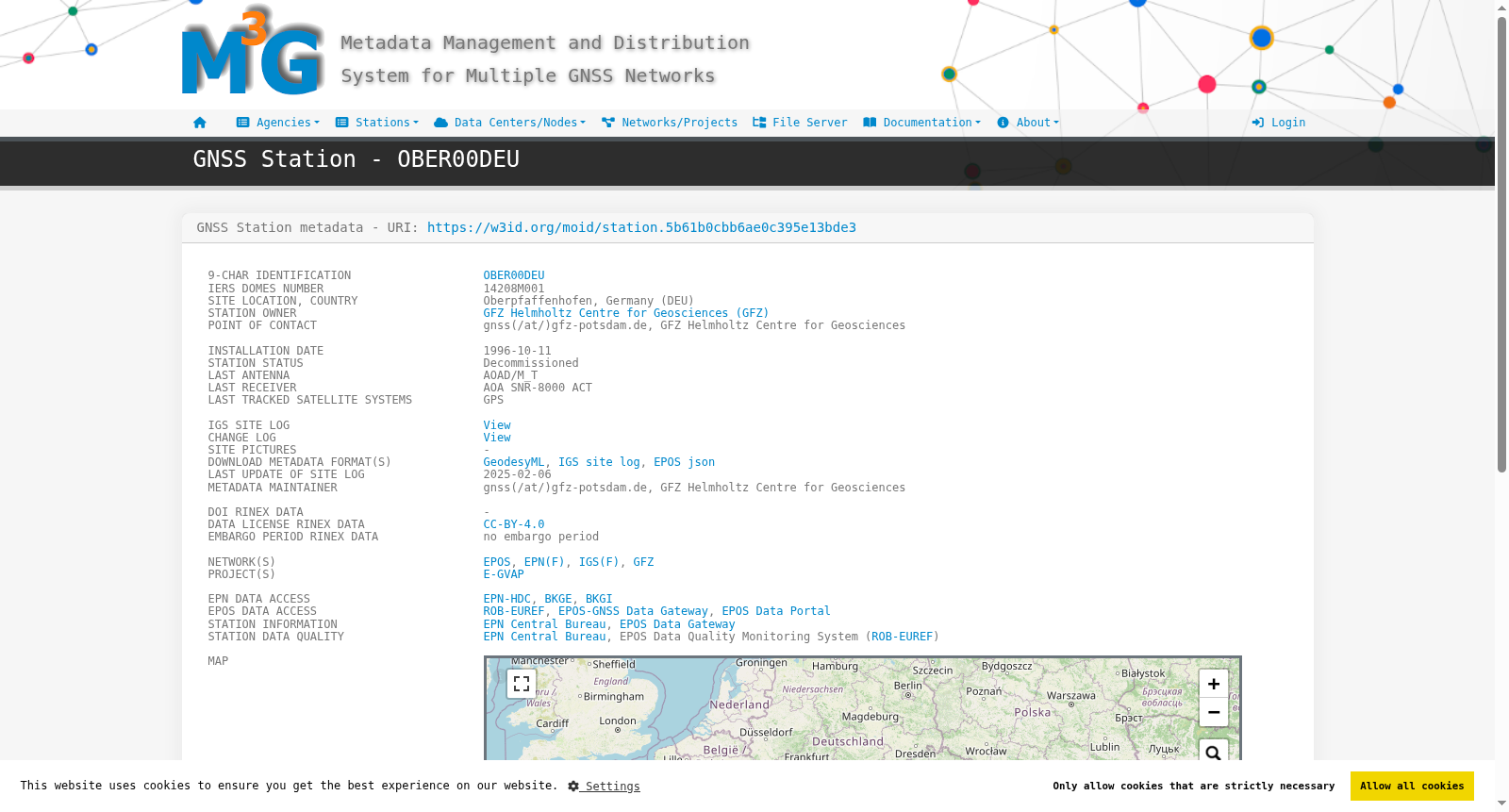1509x812 pixels.
Task: Download EPOS json metadata
Action: pyautogui.click(x=684, y=462)
